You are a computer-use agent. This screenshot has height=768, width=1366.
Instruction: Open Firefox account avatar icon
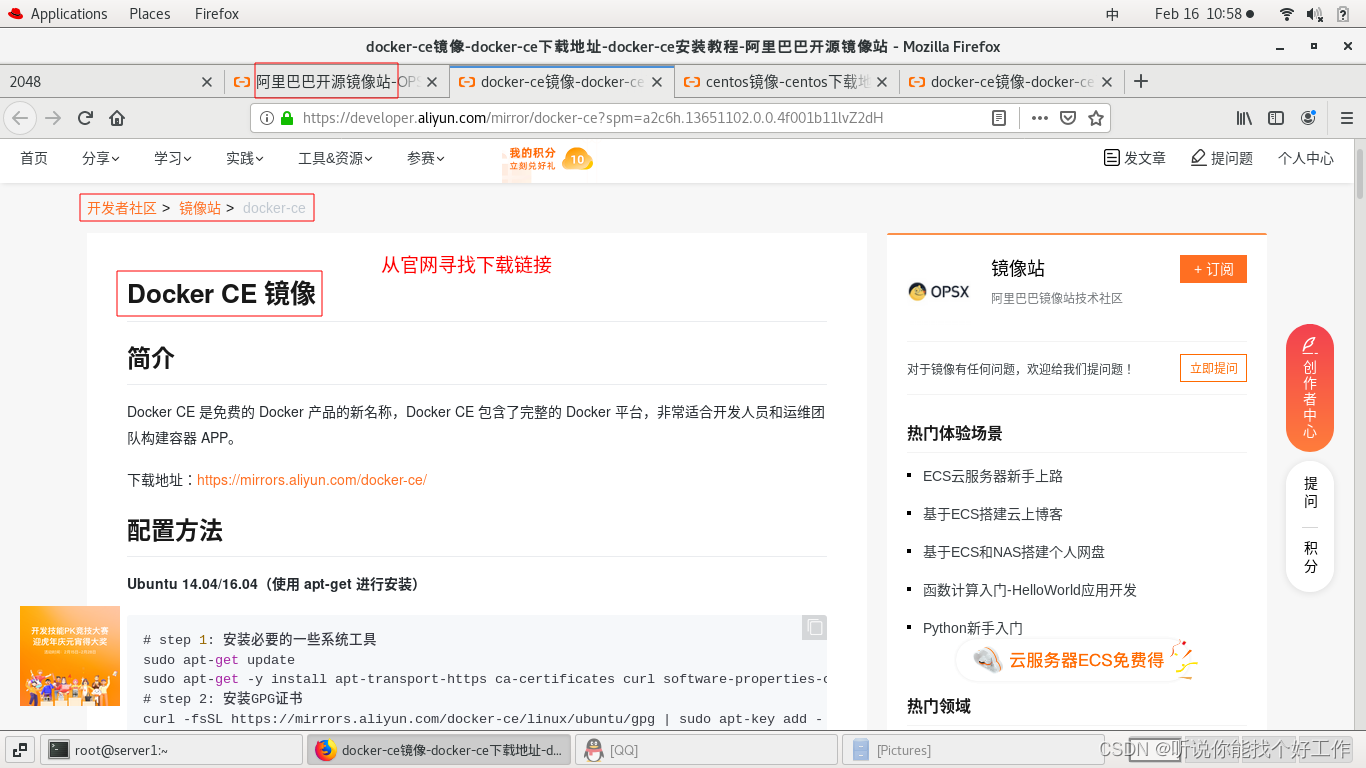1308,118
